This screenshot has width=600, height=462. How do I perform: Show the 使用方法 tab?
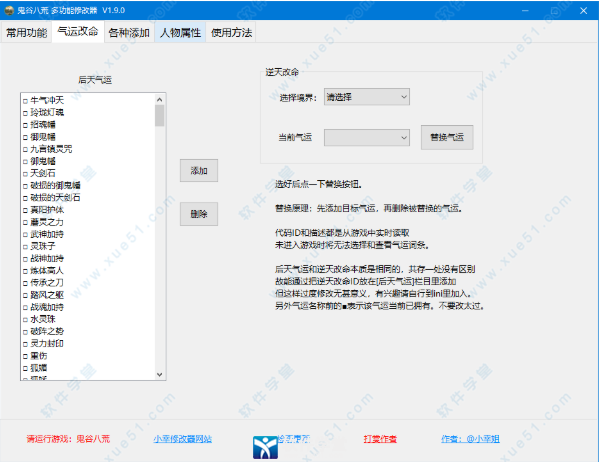pyautogui.click(x=230, y=32)
